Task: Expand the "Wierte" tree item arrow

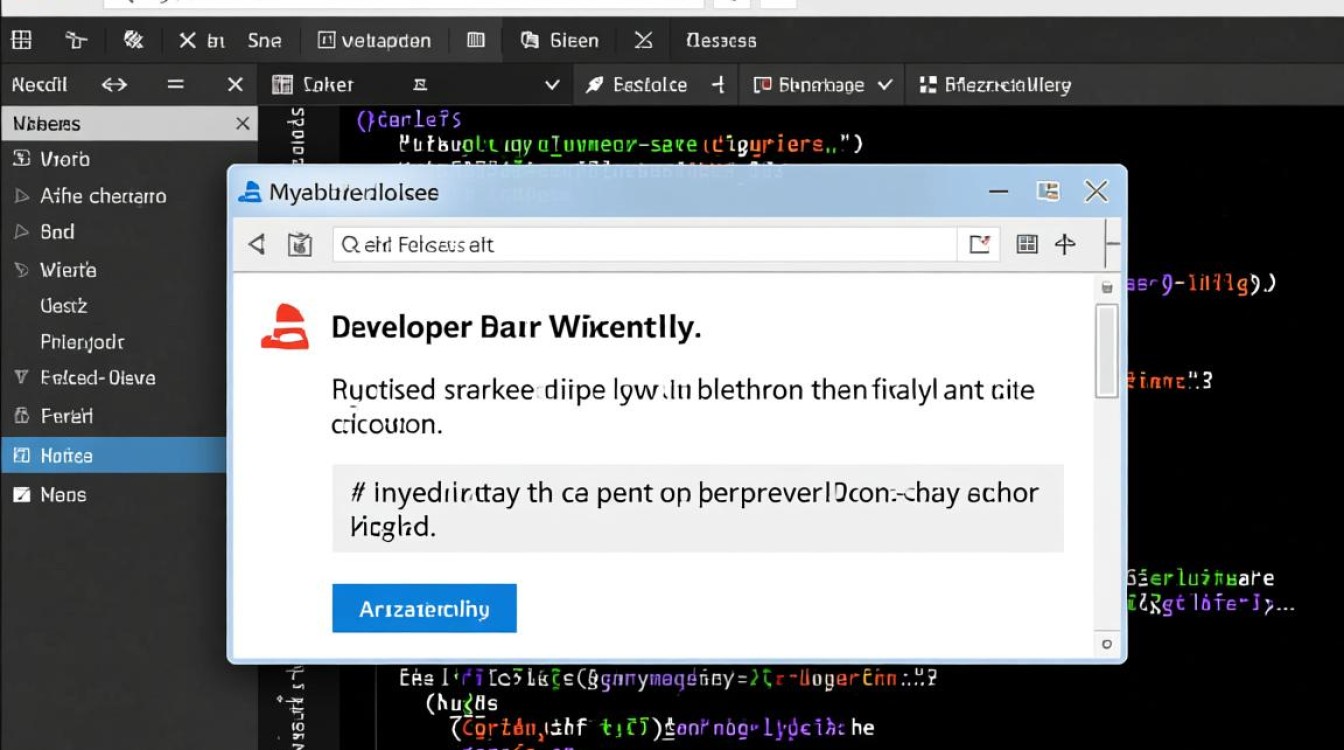Action: pyautogui.click(x=21, y=269)
